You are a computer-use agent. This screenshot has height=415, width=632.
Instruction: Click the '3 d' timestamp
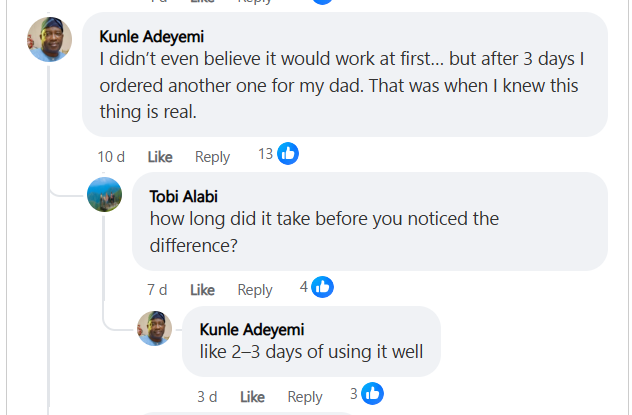[x=207, y=397]
